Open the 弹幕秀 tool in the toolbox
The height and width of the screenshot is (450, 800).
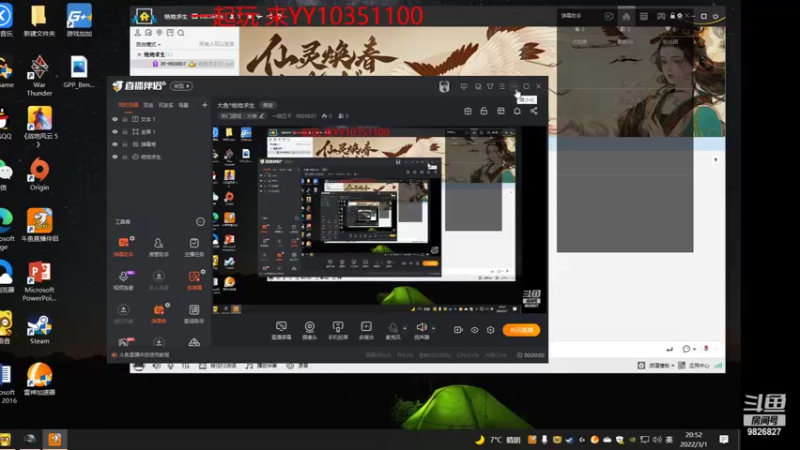(159, 313)
